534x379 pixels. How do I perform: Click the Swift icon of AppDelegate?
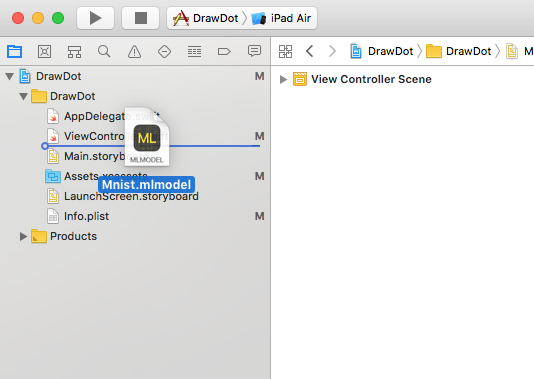point(52,116)
